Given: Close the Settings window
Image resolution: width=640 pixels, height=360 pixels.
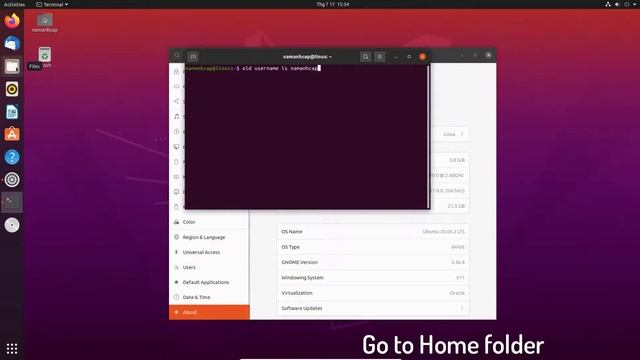Looking at the screenshot, I should (489, 55).
